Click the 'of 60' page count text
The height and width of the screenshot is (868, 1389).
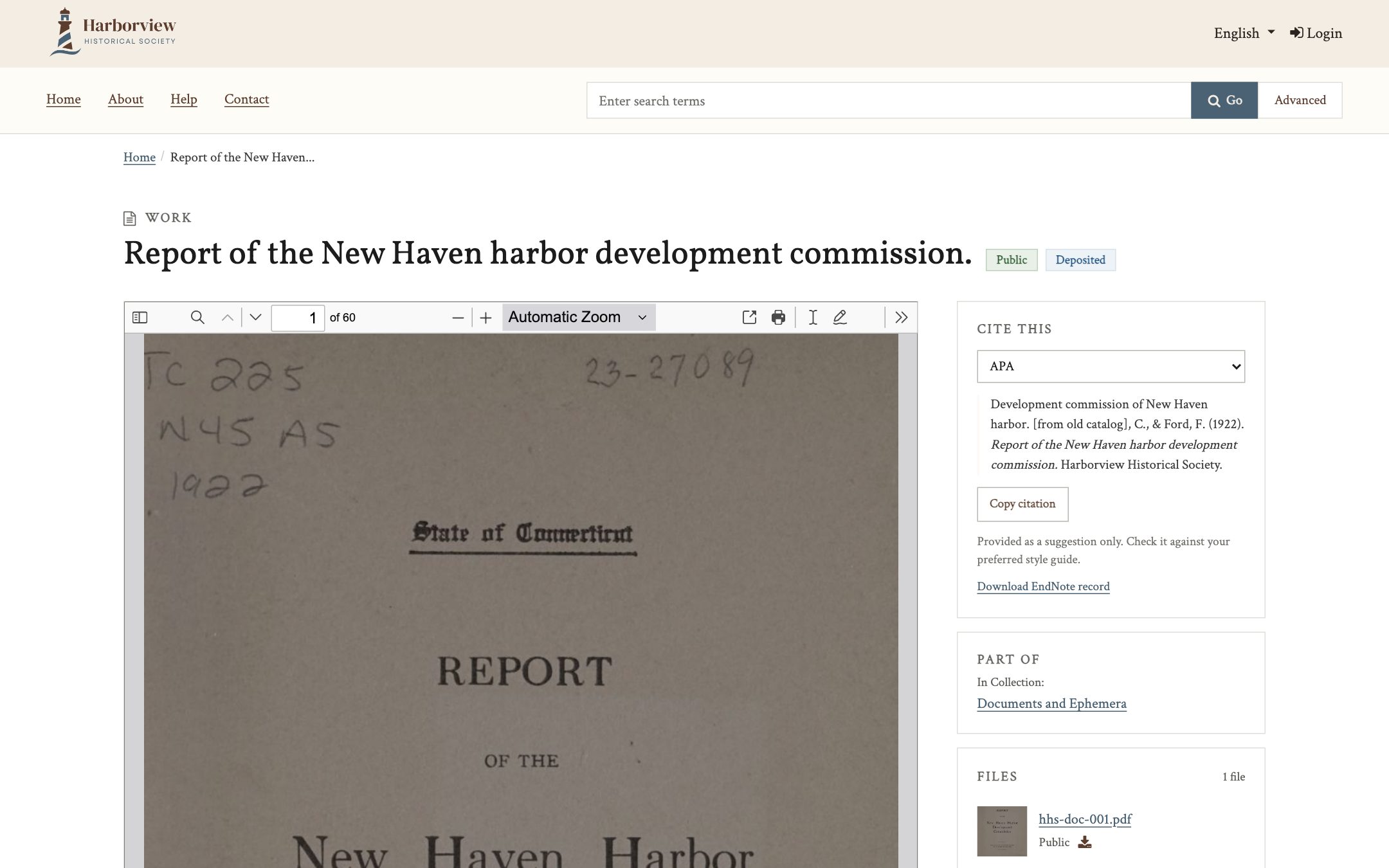[x=343, y=318]
